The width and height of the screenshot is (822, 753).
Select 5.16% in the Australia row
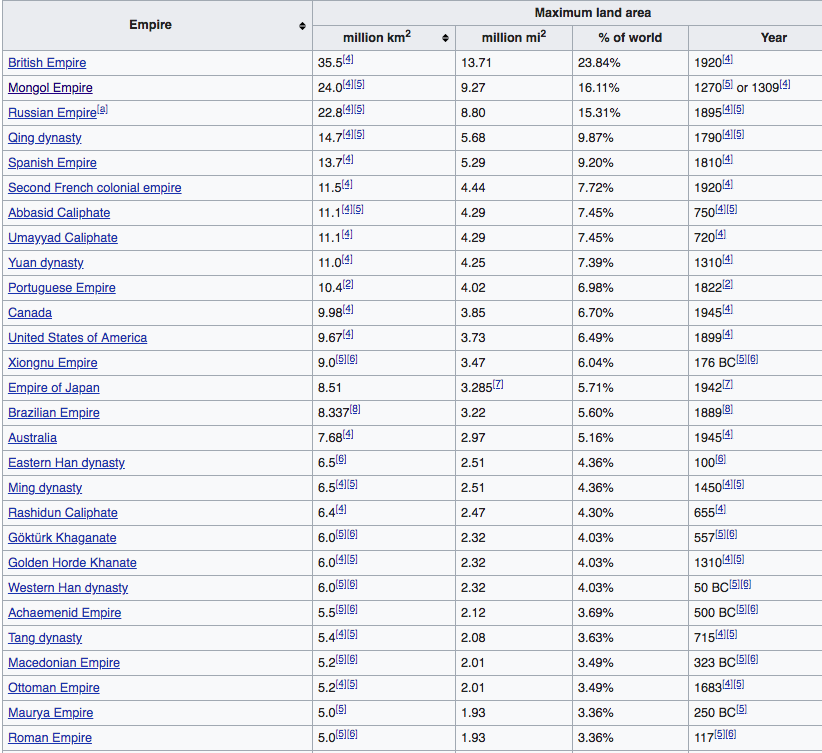pyautogui.click(x=596, y=438)
